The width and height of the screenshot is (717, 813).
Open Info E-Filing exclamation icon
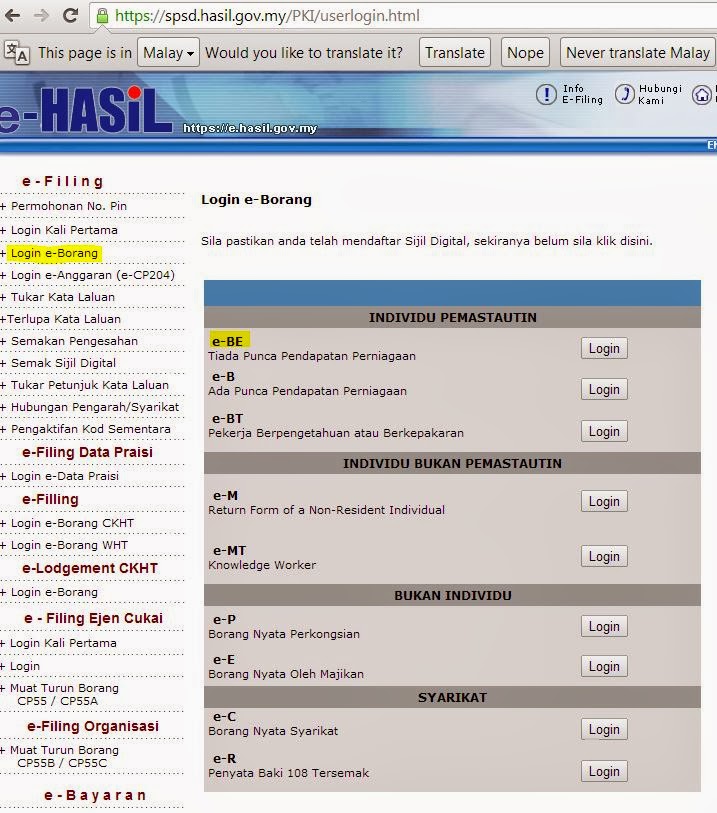click(x=546, y=94)
